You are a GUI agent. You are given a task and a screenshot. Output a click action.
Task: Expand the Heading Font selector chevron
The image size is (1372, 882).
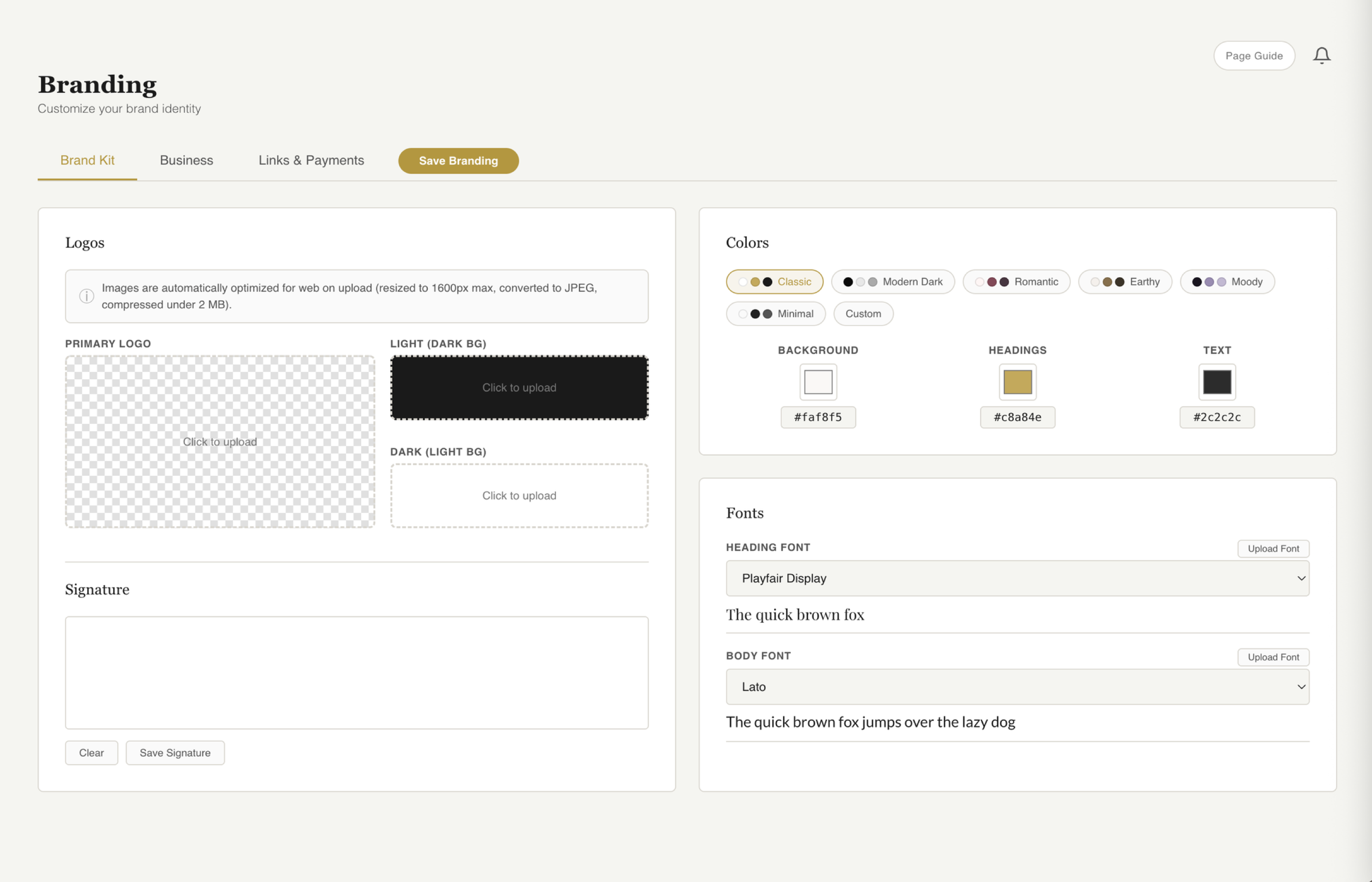(x=1301, y=578)
